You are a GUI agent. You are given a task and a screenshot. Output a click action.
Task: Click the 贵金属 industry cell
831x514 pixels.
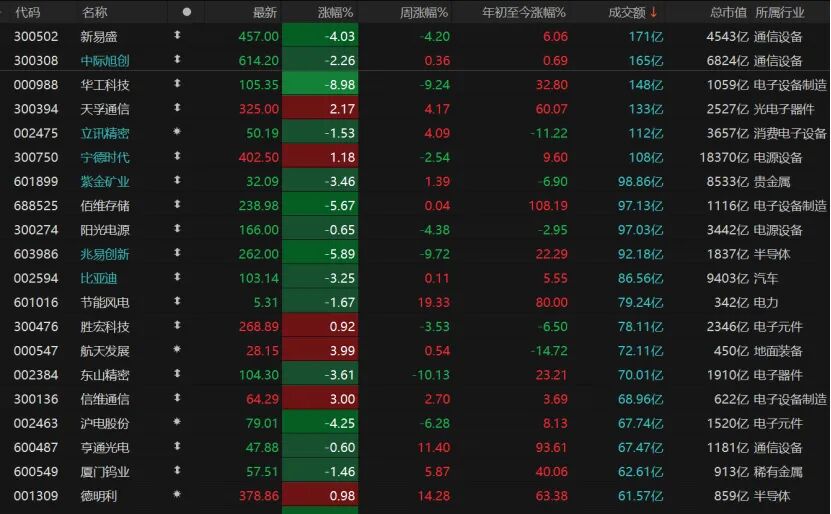772,181
